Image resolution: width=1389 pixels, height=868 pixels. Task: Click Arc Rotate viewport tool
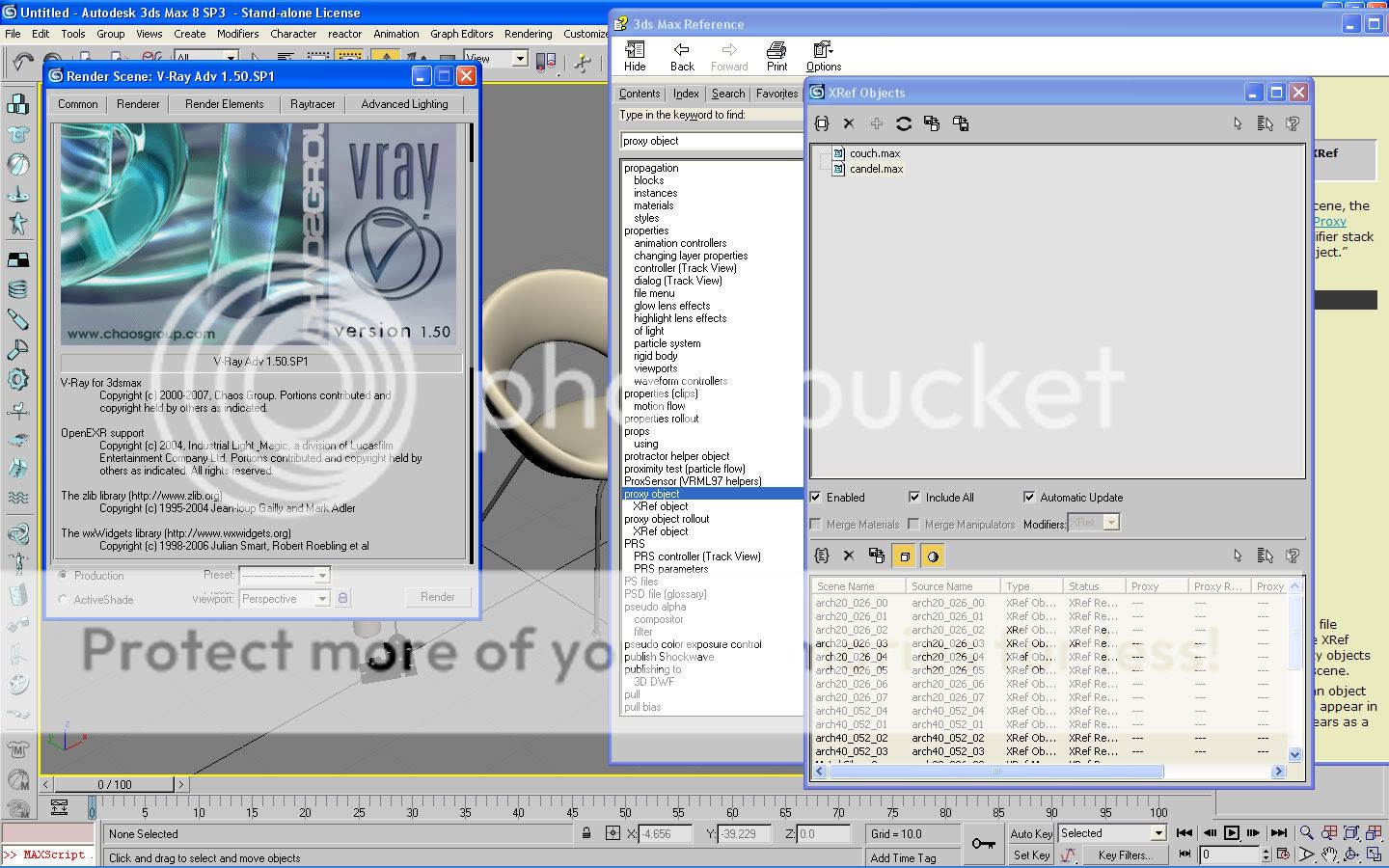[x=1351, y=854]
